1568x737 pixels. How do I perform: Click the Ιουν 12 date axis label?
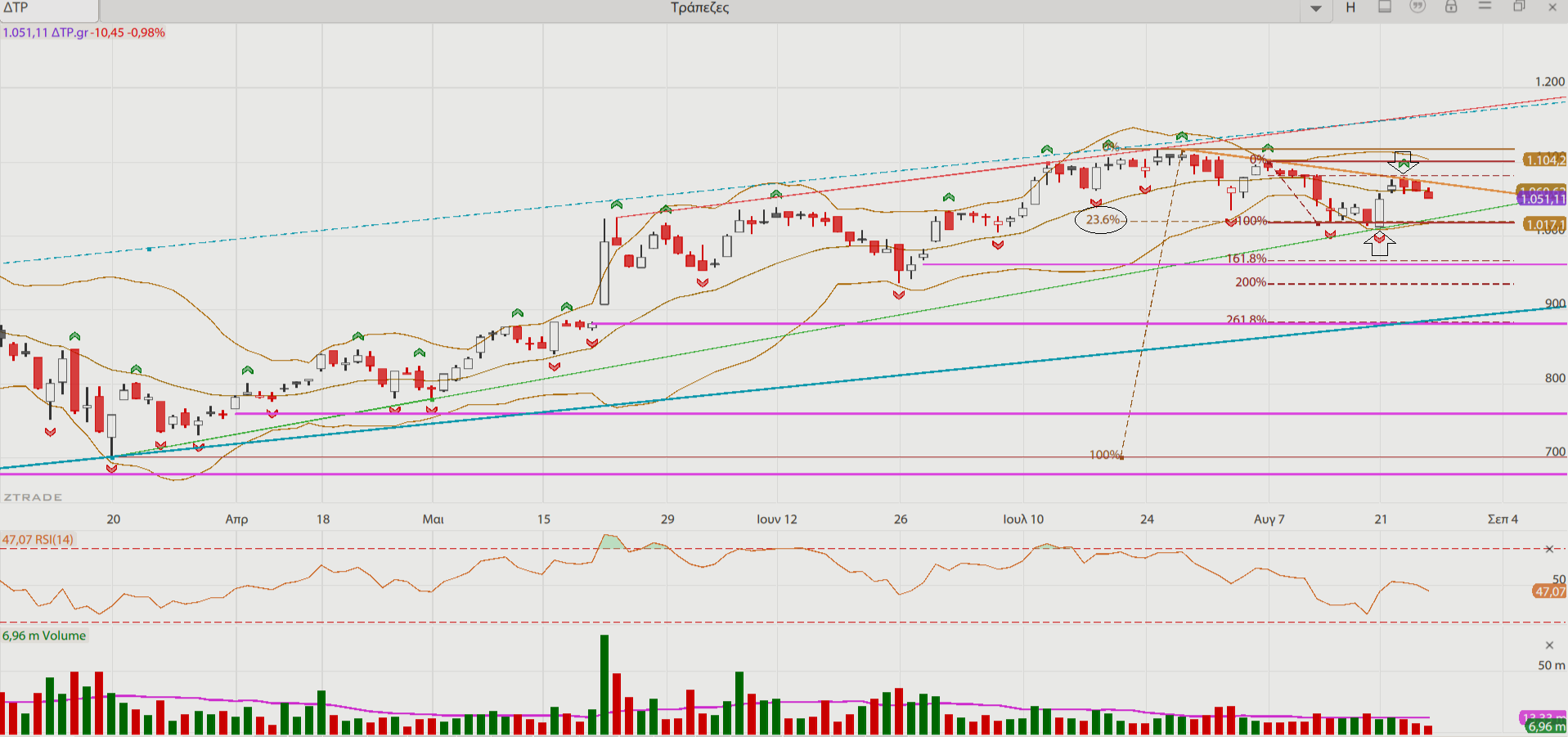(776, 519)
